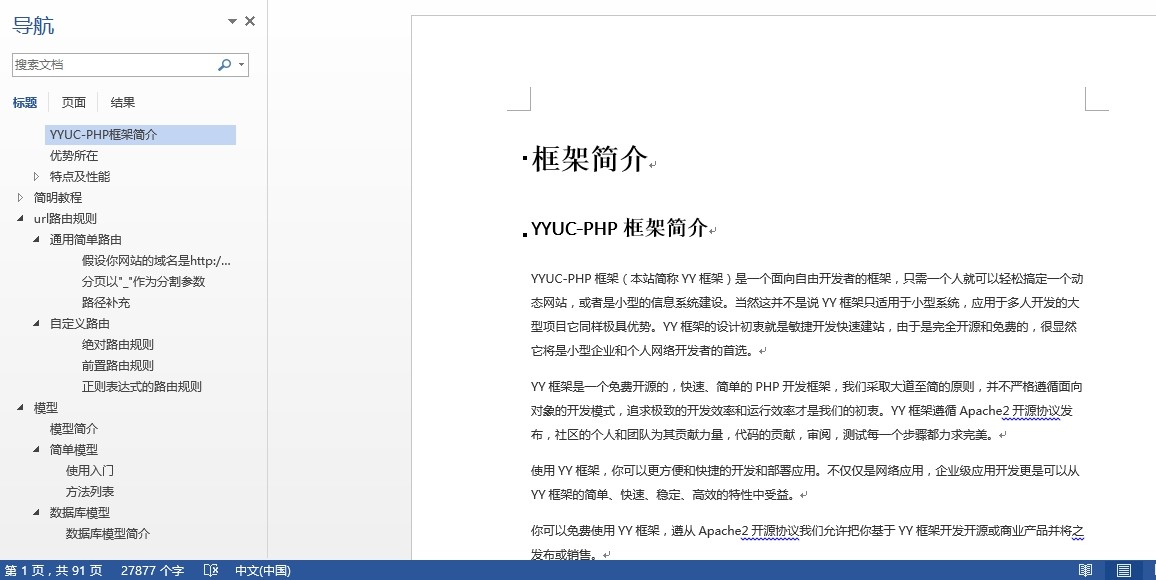Image resolution: width=1156 pixels, height=580 pixels.
Task: Go to 模型简介 heading
Action: [74, 428]
